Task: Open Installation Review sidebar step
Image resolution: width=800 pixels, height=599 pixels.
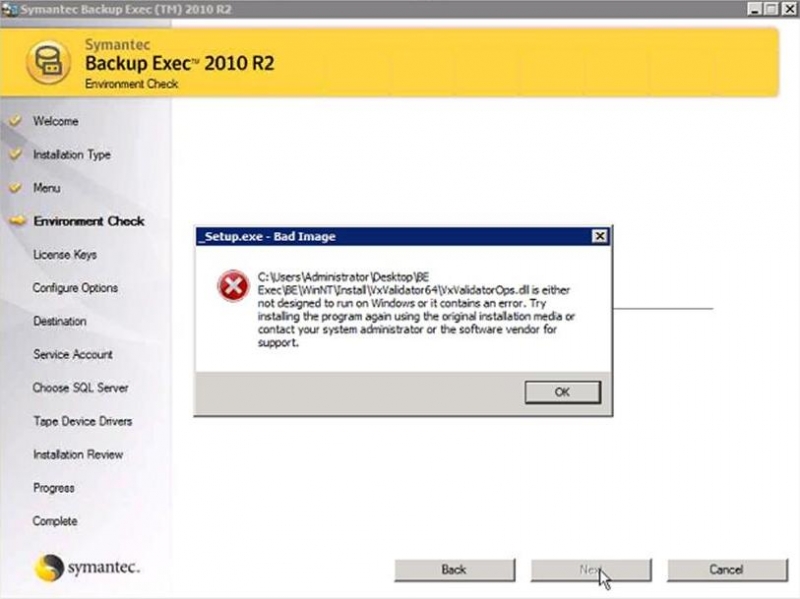Action: point(78,454)
